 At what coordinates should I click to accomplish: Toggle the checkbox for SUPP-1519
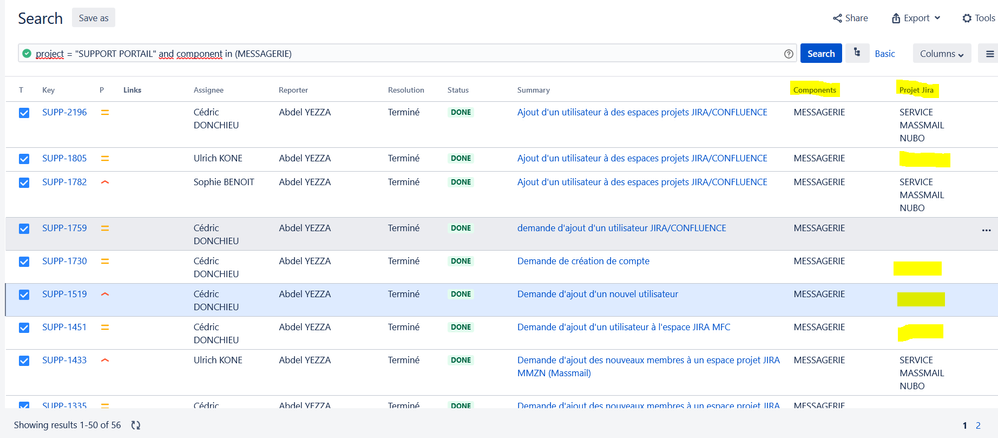click(x=24, y=295)
